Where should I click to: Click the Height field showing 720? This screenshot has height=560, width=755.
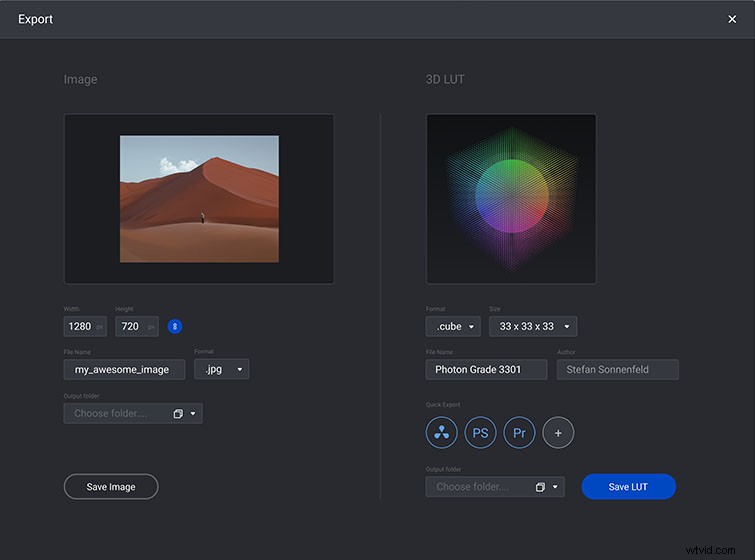(x=137, y=326)
